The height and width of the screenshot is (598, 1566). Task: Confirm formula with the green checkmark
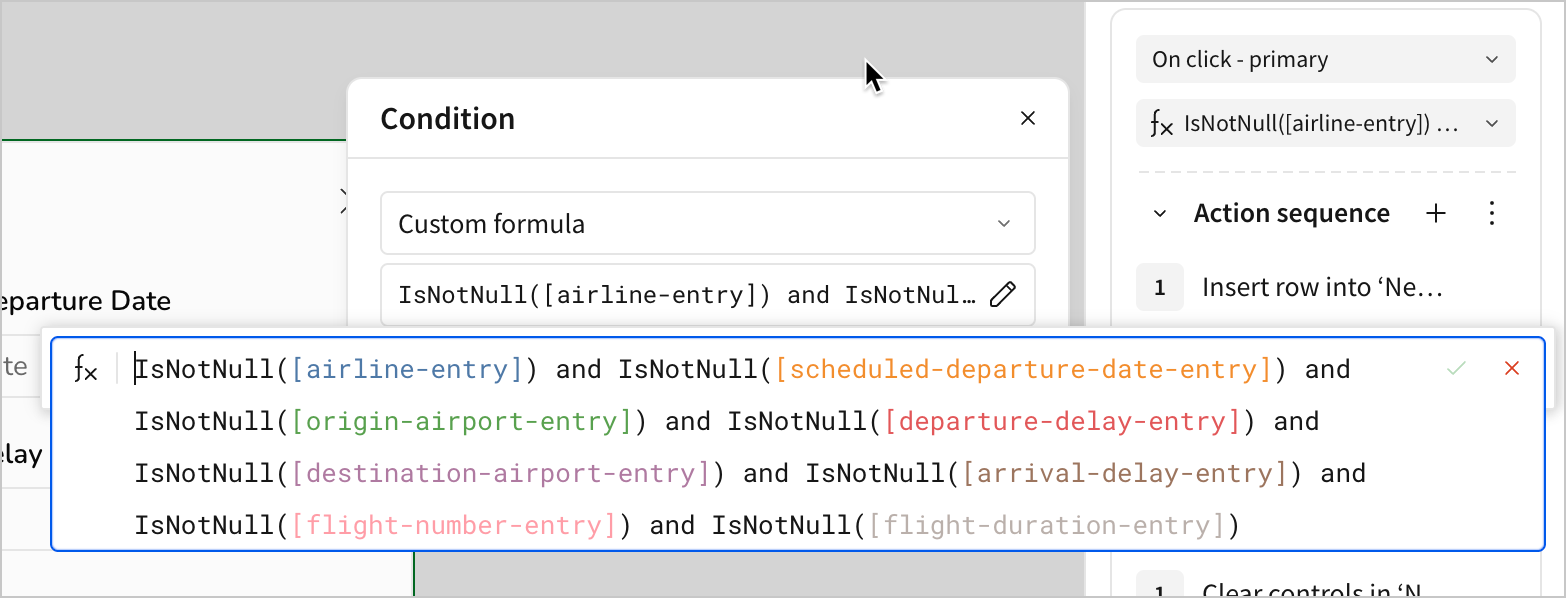pos(1456,369)
